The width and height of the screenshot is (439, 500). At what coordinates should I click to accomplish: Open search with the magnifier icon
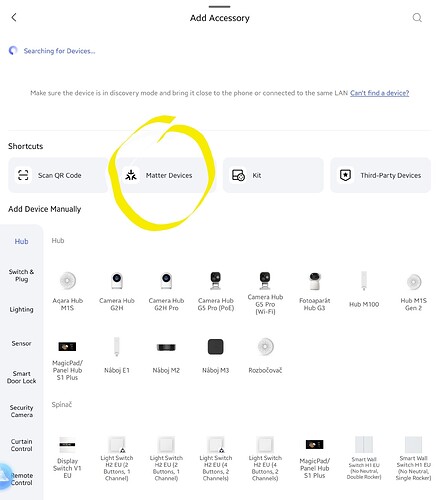click(417, 17)
